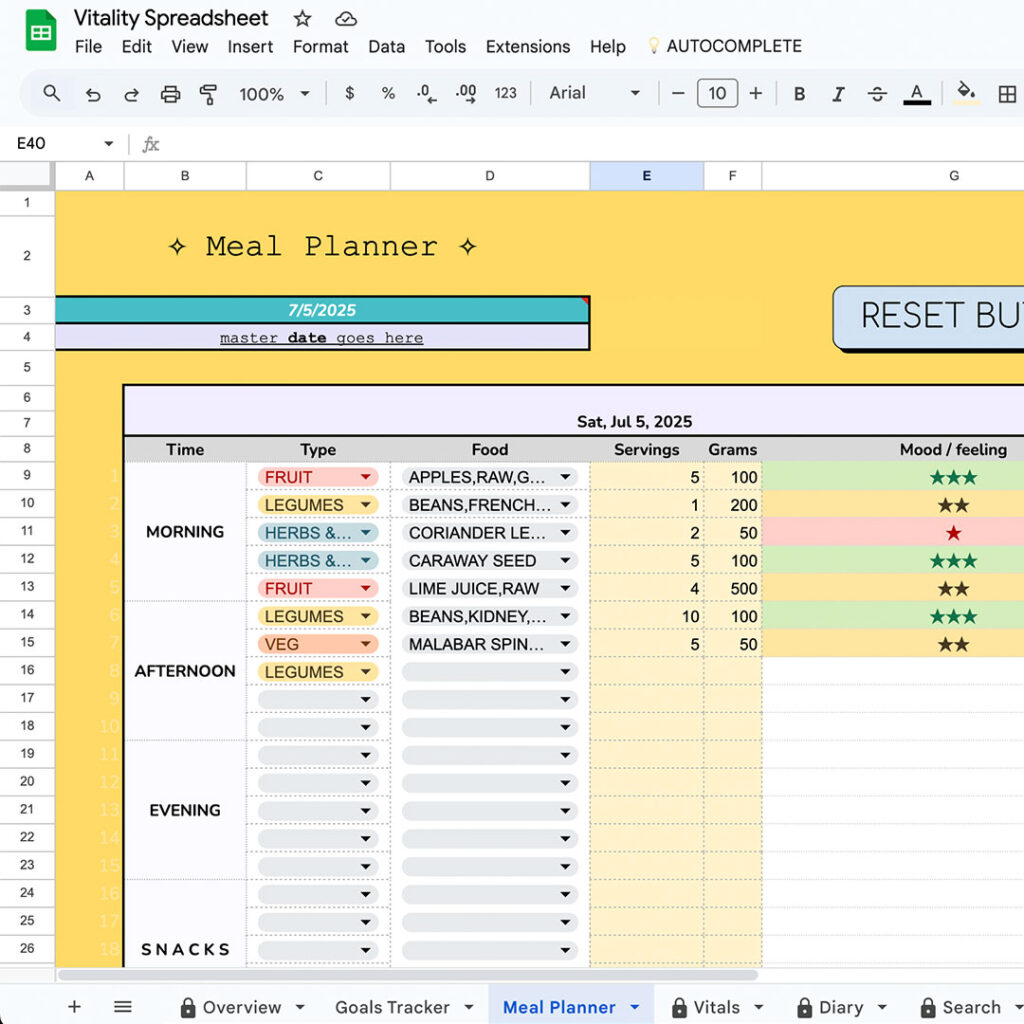Screen dimensions: 1024x1024
Task: Select servings value 10 for kidney beans
Action: (647, 616)
